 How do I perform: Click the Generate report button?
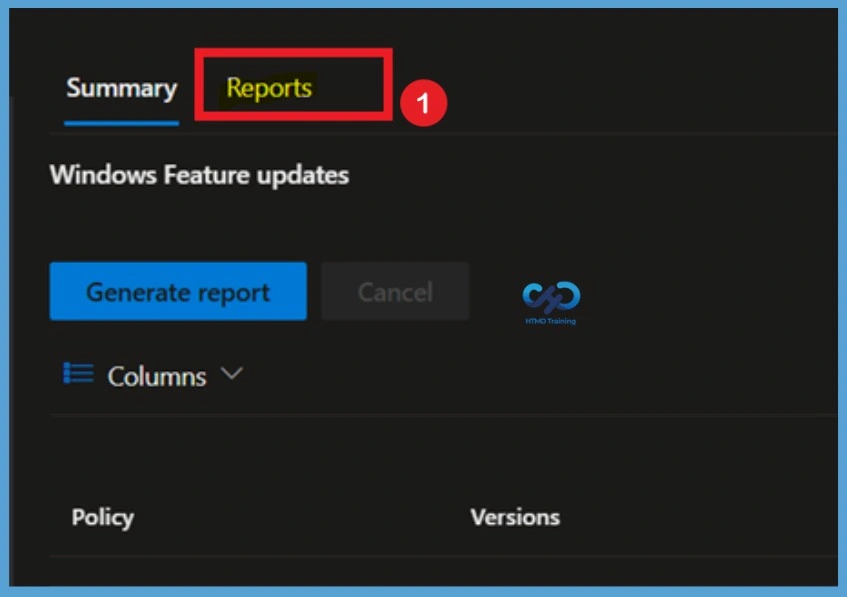click(178, 292)
